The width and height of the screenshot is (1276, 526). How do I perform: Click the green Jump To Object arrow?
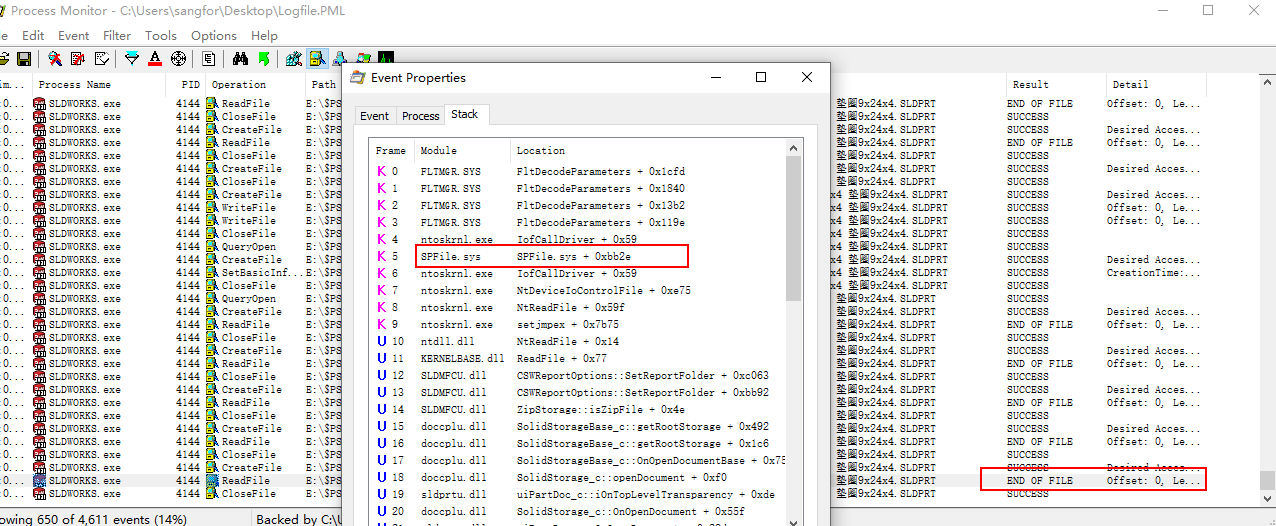tap(264, 59)
